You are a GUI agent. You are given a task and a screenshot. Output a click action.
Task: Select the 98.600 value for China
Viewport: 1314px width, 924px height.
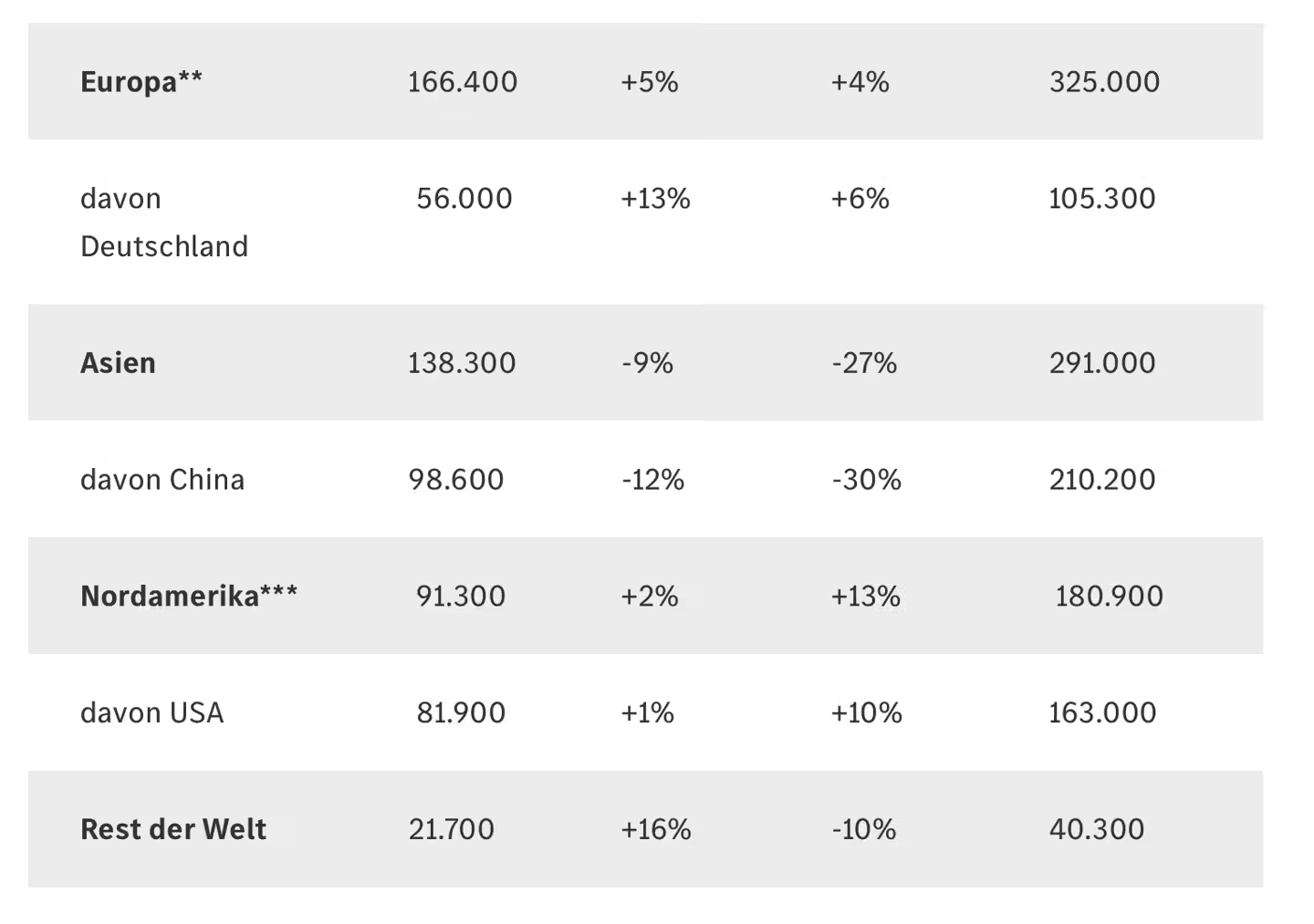pos(456,480)
